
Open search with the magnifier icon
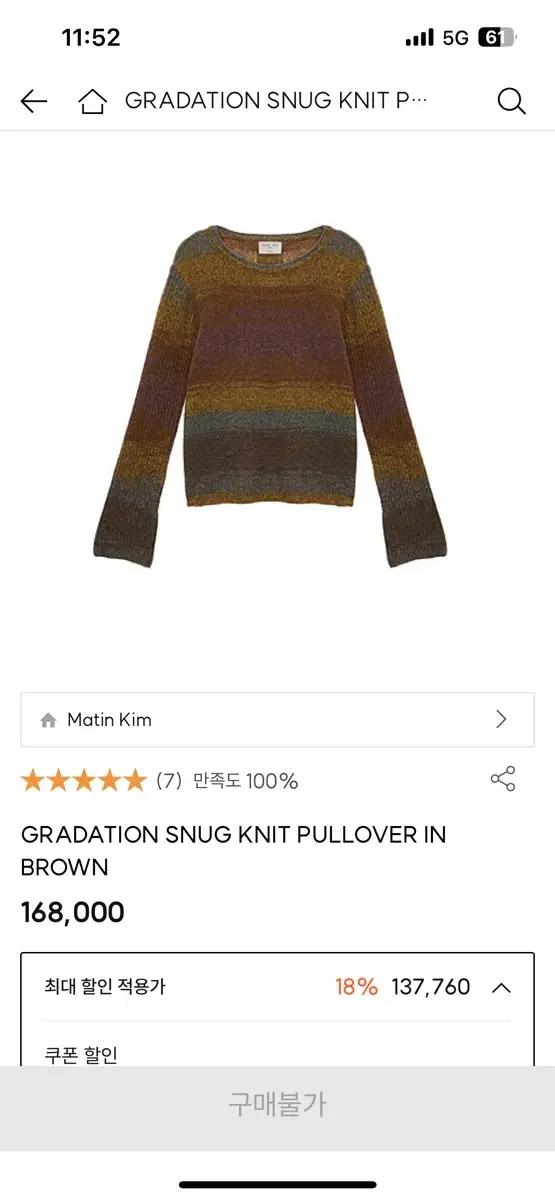[x=511, y=101]
